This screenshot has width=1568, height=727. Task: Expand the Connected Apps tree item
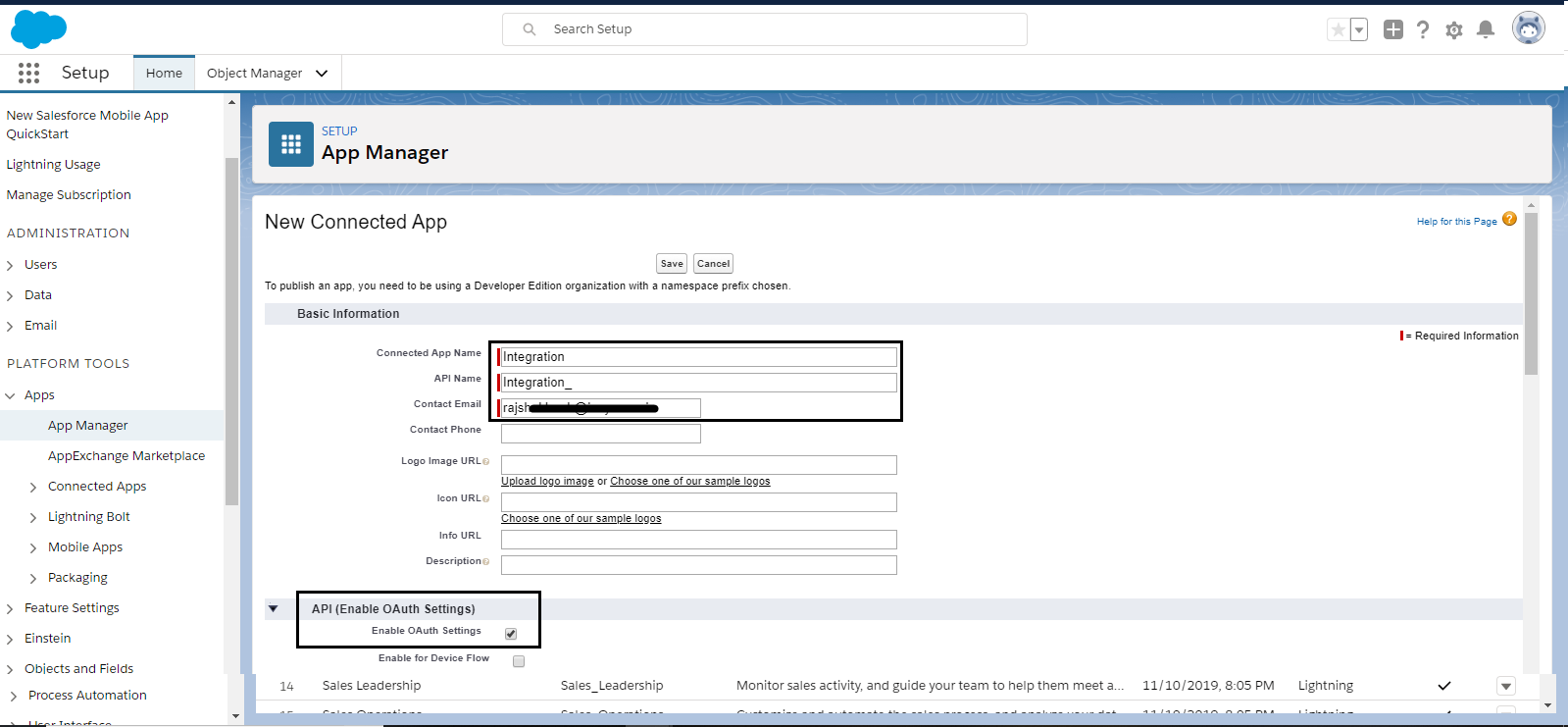(x=33, y=487)
